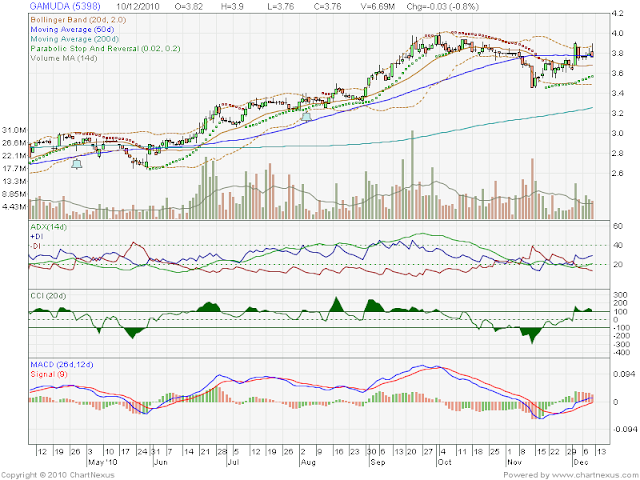This screenshot has width=640, height=480.
Task: Click the CCI (20d) indicator label
Action: (x=48, y=296)
